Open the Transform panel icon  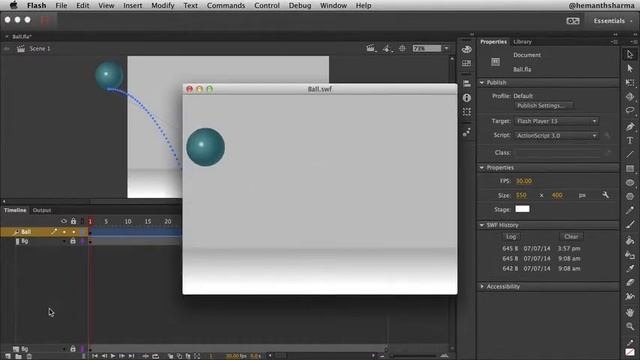coord(467,112)
